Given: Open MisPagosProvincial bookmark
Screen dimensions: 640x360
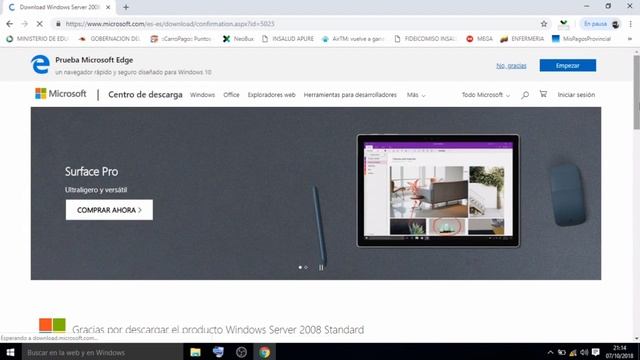Looking at the screenshot, I should 582,39.
